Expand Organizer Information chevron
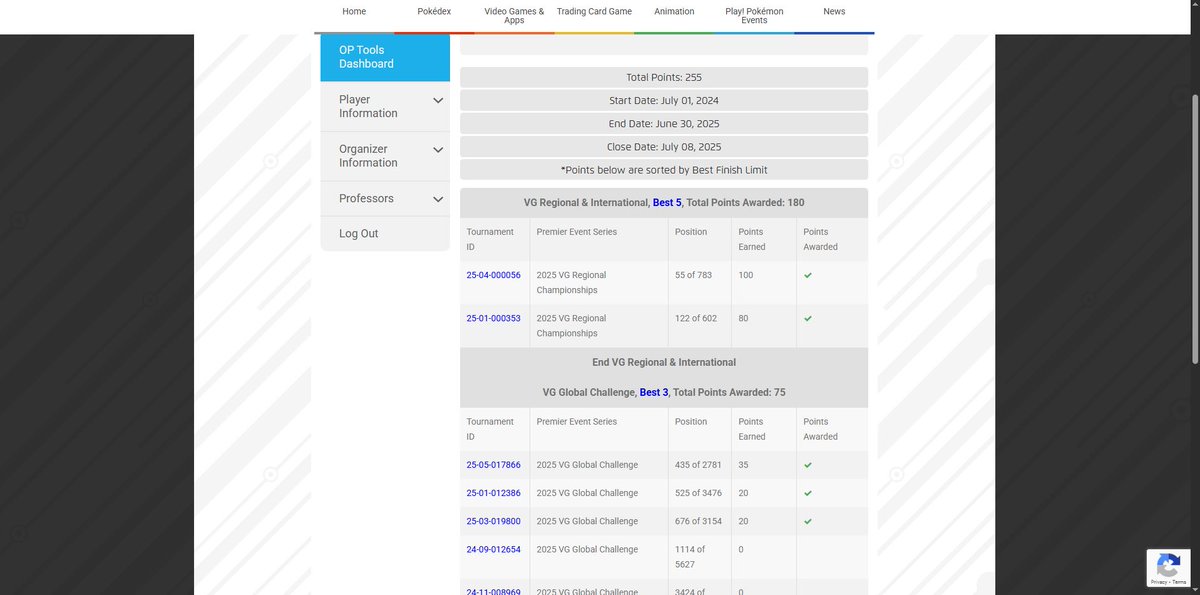Viewport: 1200px width, 595px height. coord(438,150)
